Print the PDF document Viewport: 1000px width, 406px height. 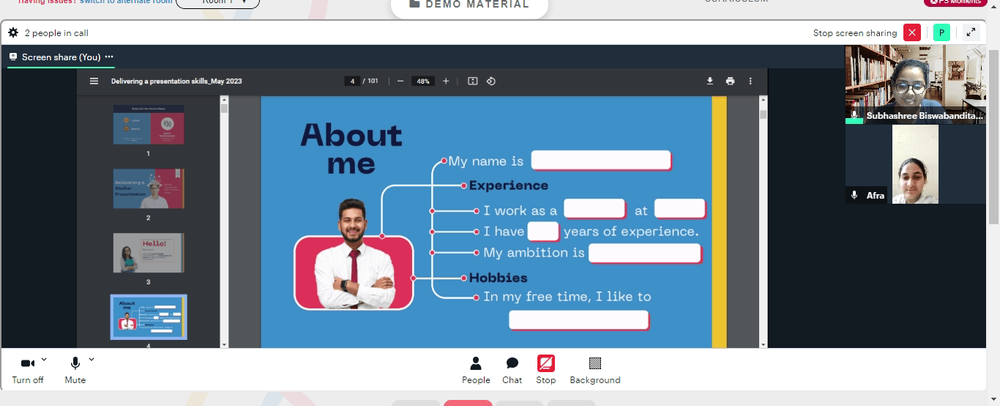730,81
